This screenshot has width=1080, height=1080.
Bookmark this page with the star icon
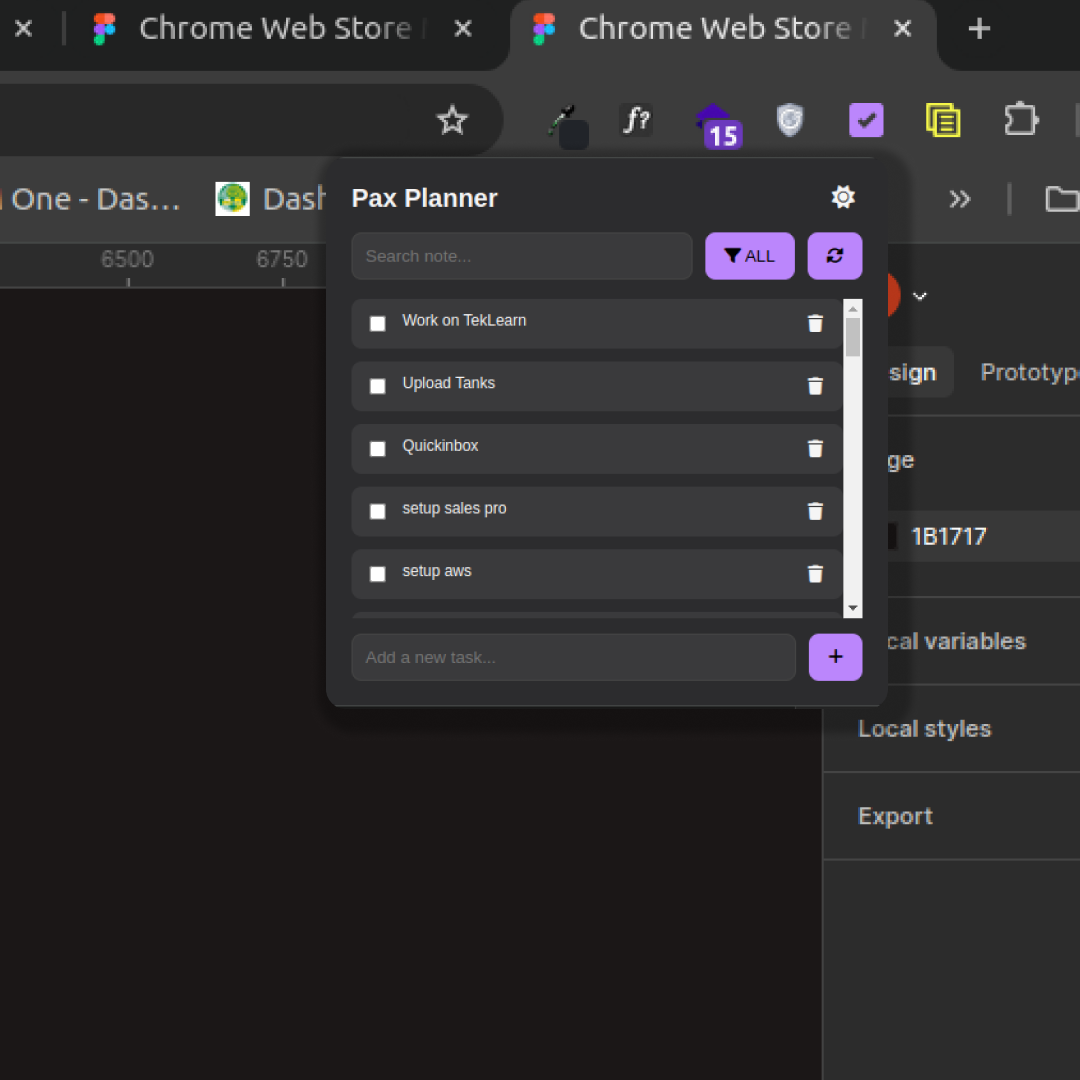(x=453, y=121)
